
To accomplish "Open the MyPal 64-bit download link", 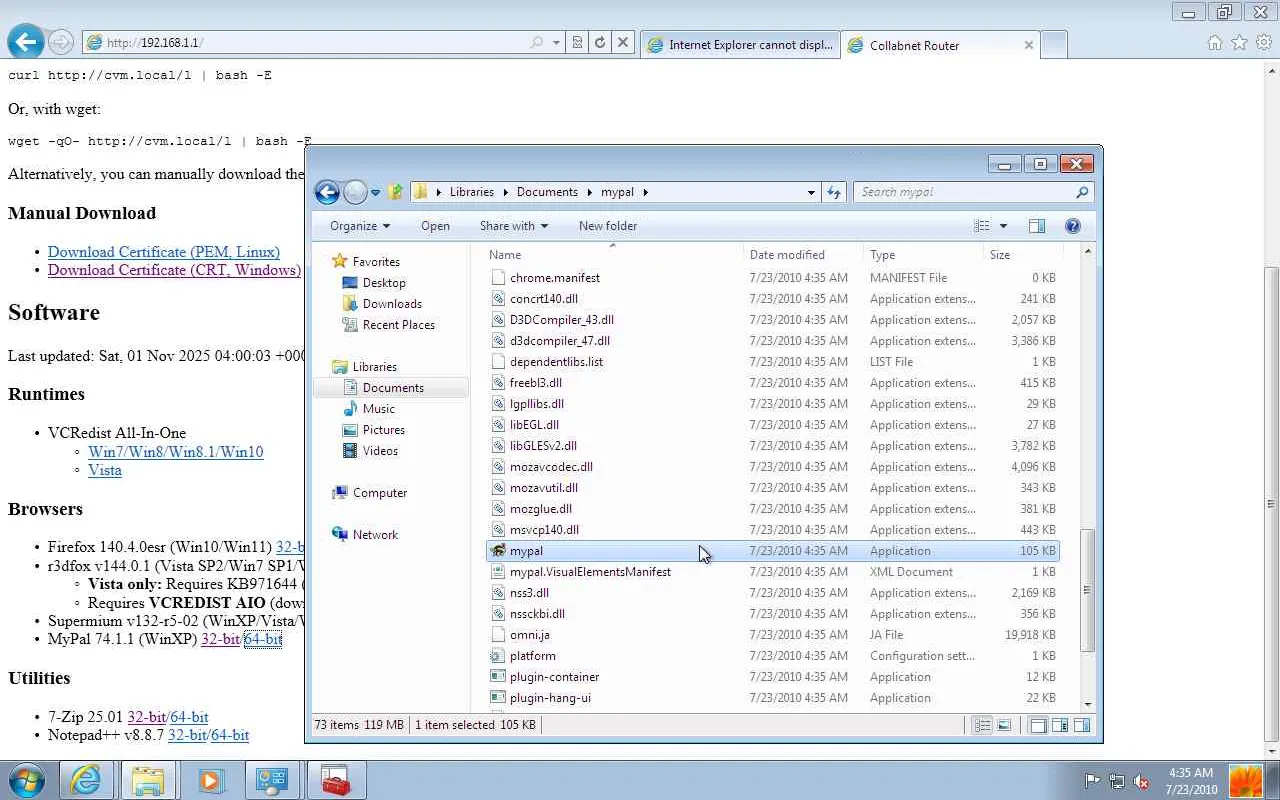I will click(263, 639).
